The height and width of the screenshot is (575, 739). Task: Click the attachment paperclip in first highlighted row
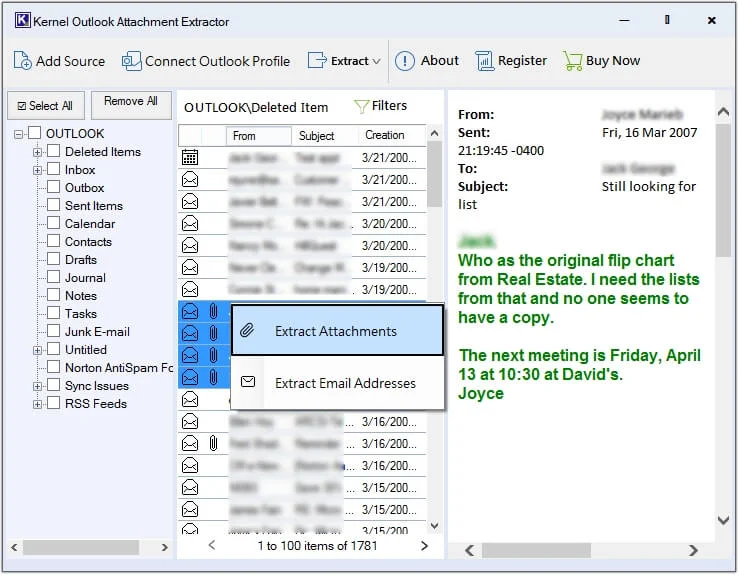213,311
